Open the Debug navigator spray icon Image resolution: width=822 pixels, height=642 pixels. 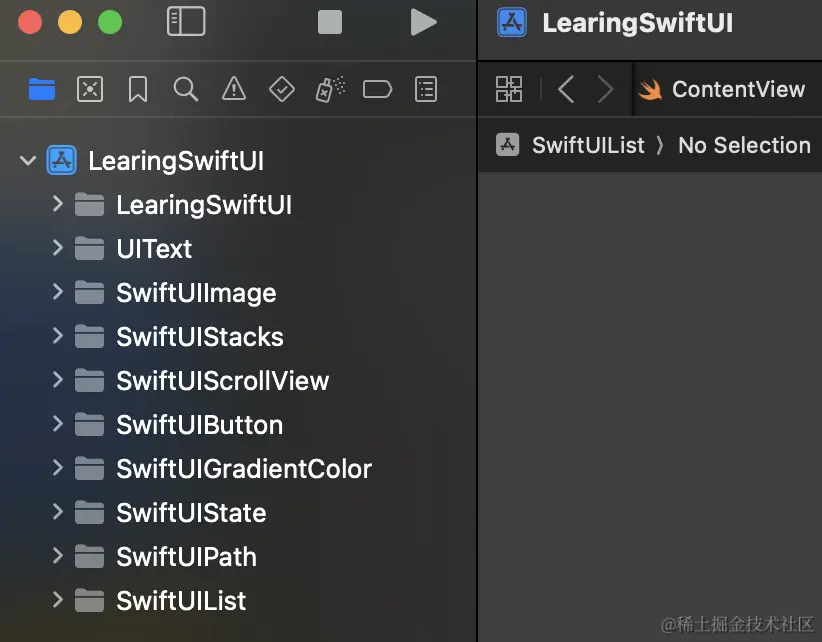[330, 89]
